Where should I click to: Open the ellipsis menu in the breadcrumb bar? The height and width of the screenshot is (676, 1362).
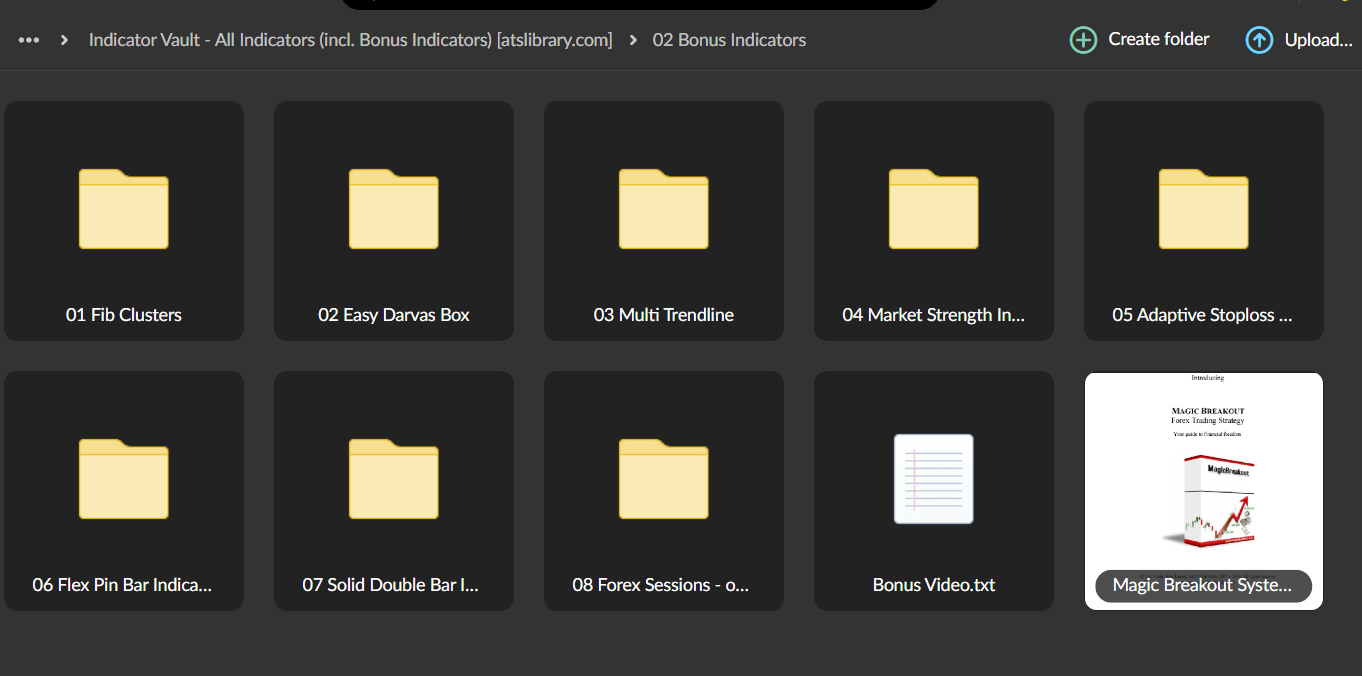pos(28,39)
